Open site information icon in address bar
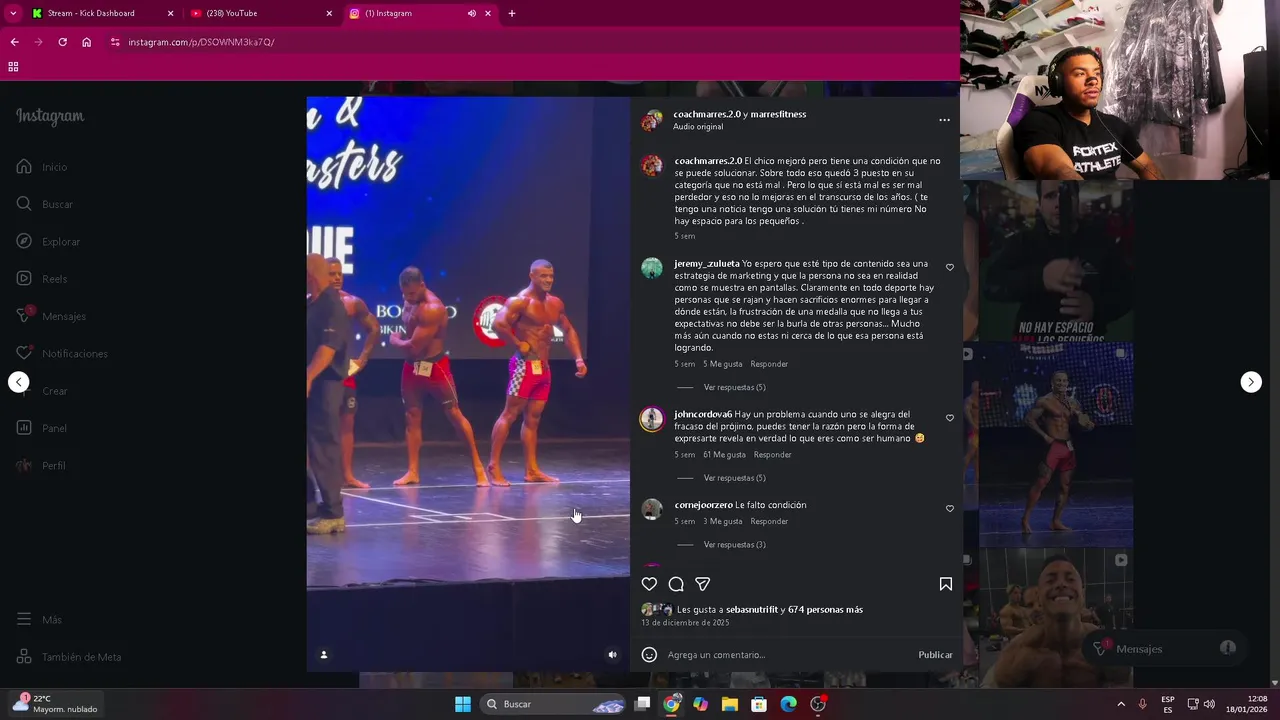 click(x=115, y=42)
